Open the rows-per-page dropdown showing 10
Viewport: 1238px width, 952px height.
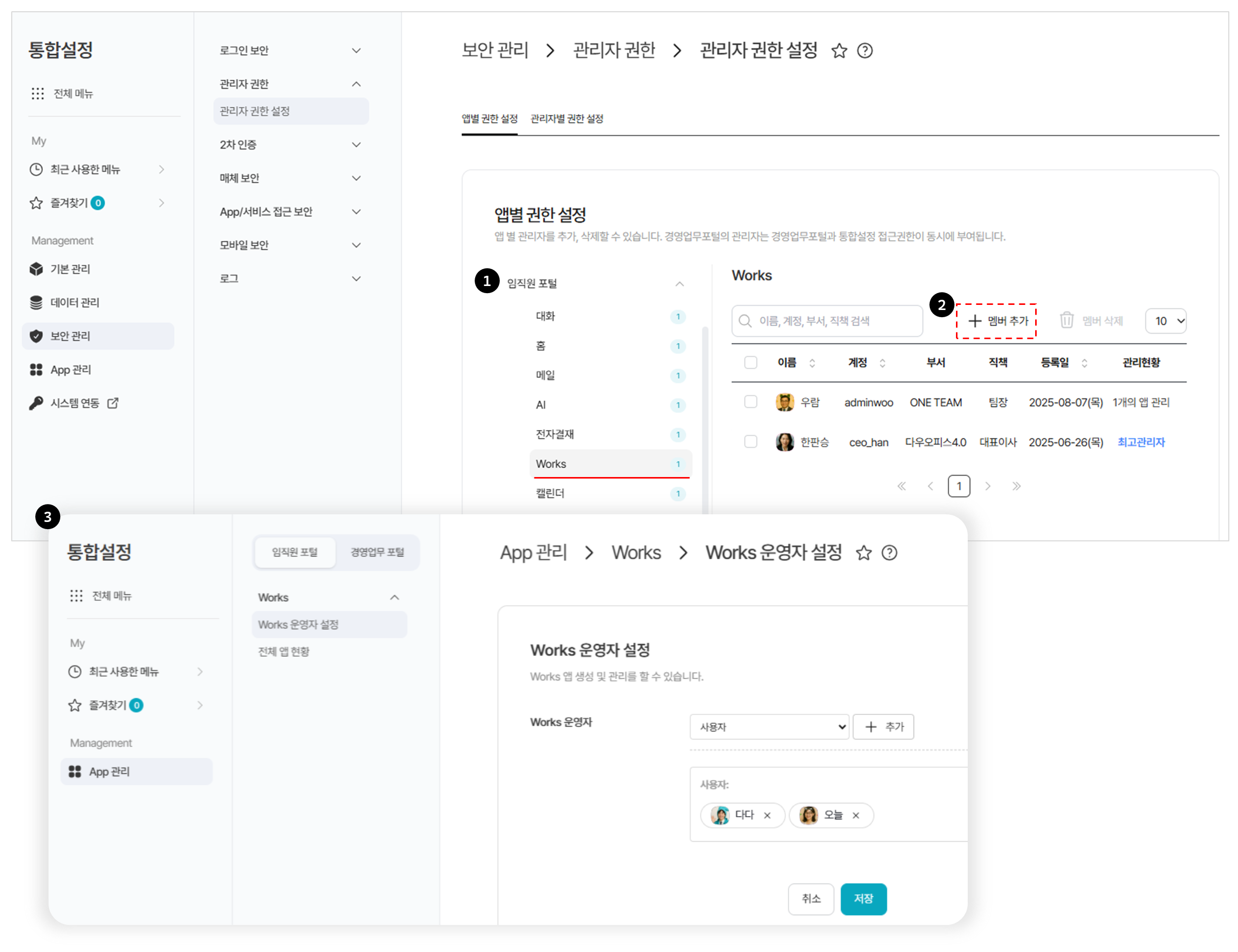[x=1166, y=321]
